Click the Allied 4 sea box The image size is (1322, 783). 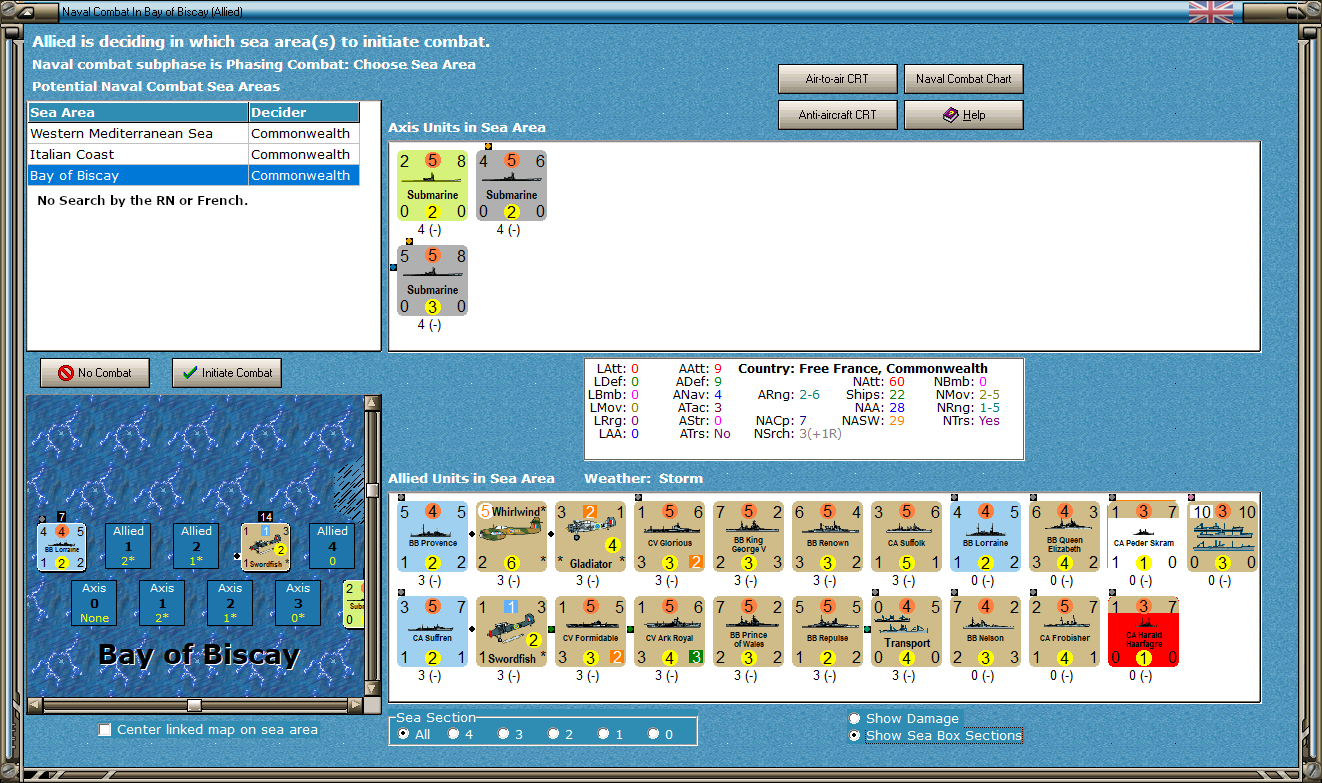[332, 546]
